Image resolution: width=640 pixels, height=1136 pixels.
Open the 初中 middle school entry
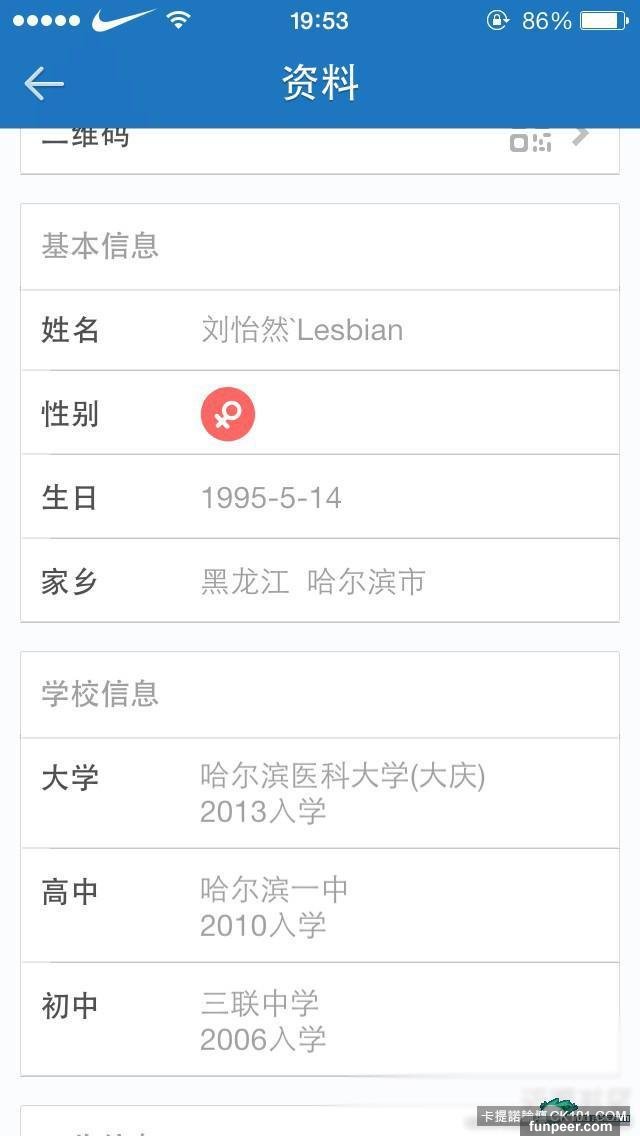[x=320, y=1020]
